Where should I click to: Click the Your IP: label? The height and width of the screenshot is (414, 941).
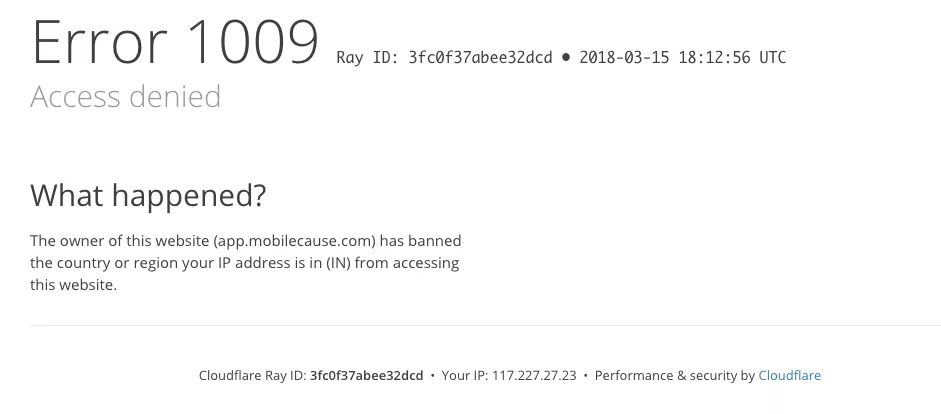pos(465,376)
